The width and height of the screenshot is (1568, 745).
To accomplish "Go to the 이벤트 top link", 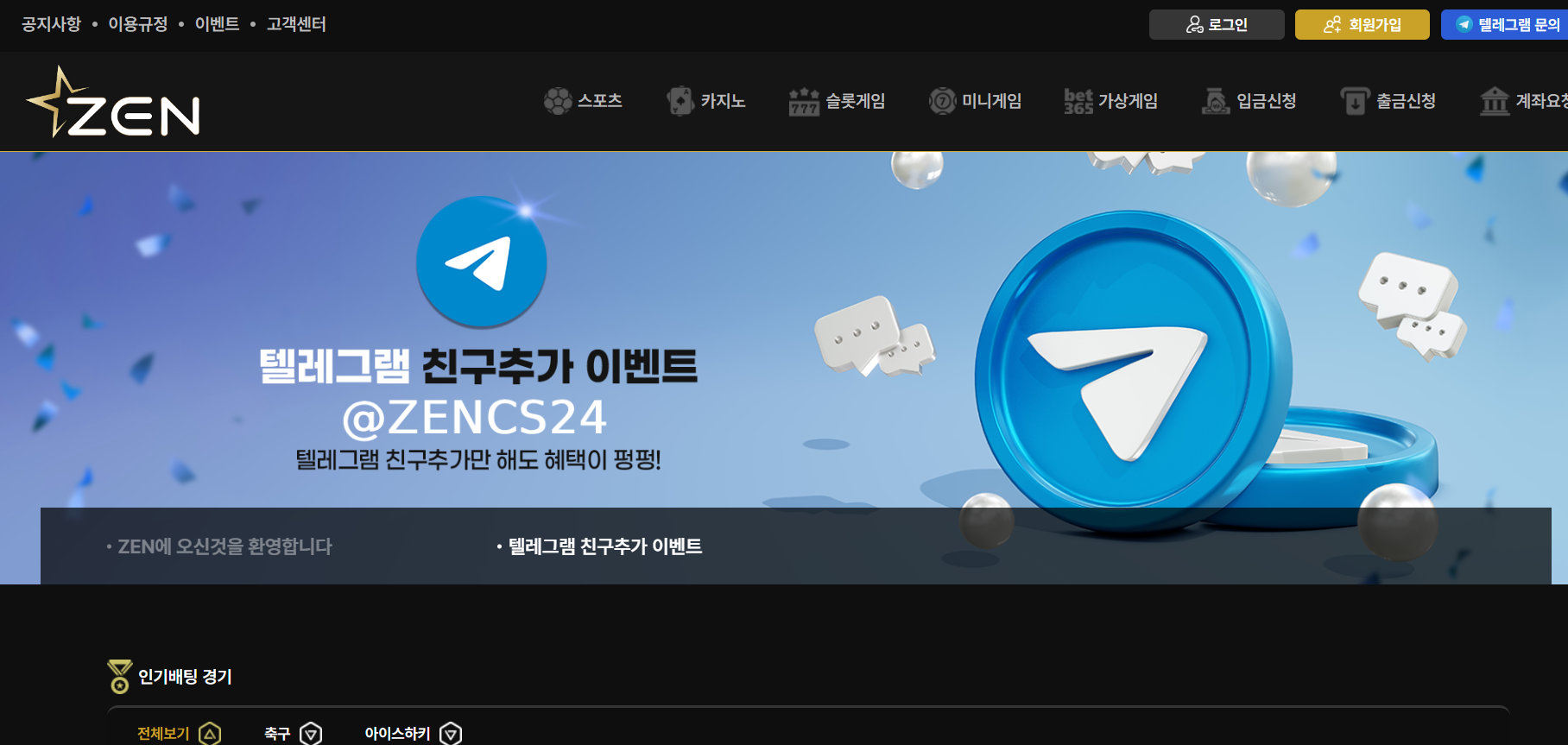I will click(x=217, y=24).
